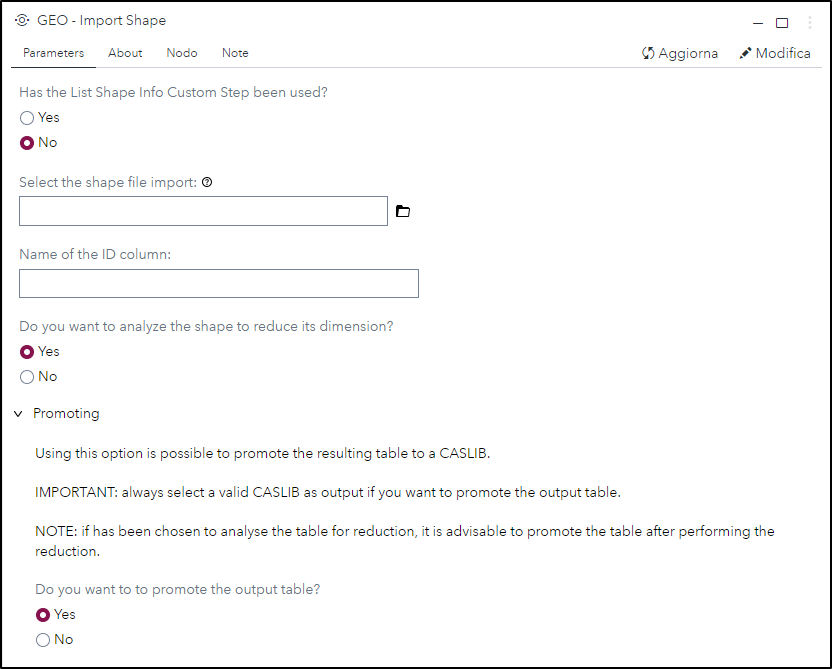832x669 pixels.
Task: Choose Yes to analyze shape reduction
Action: 27,352
